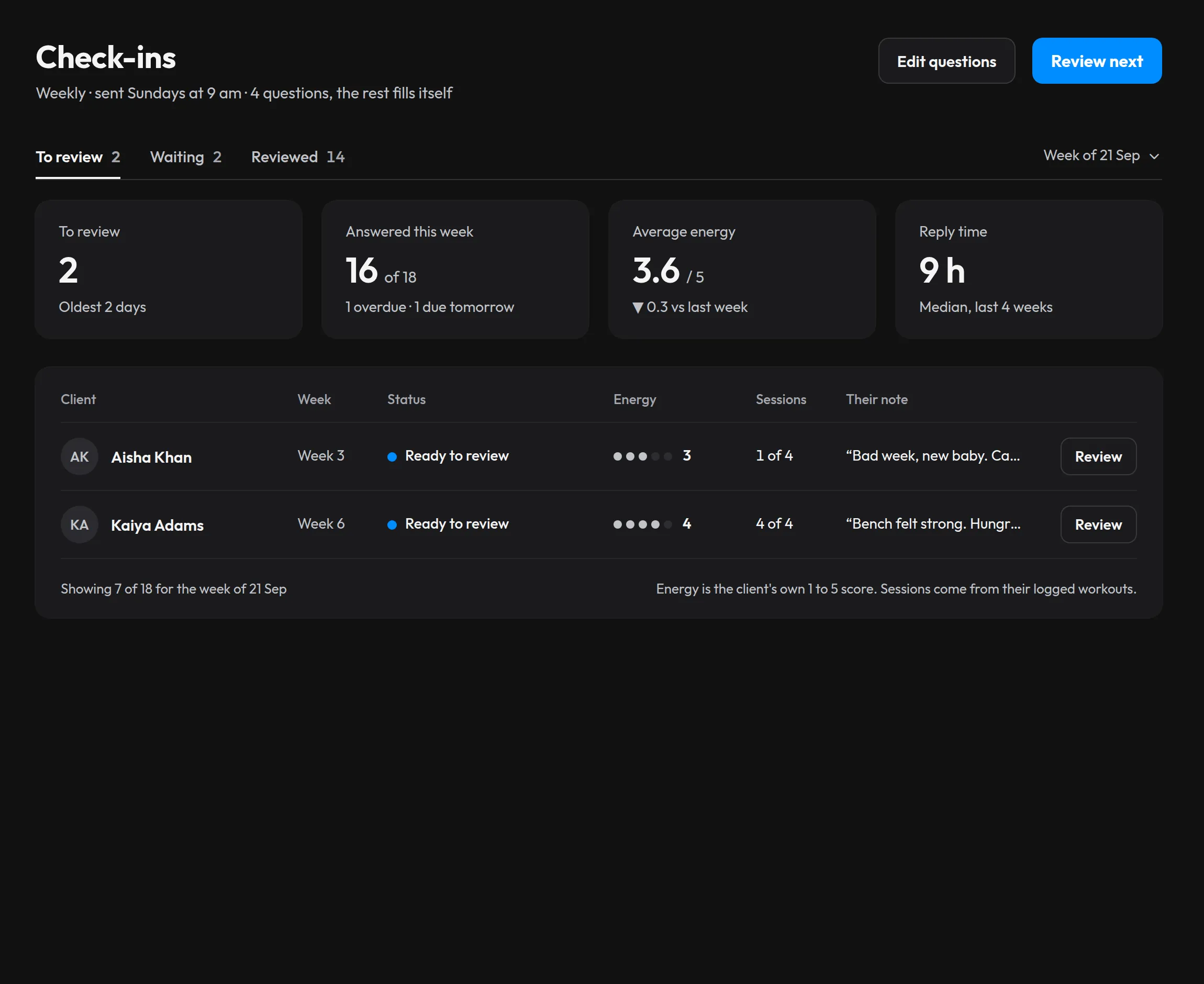The width and height of the screenshot is (1204, 984).
Task: Switch to the Waiting tab
Action: pyautogui.click(x=185, y=157)
